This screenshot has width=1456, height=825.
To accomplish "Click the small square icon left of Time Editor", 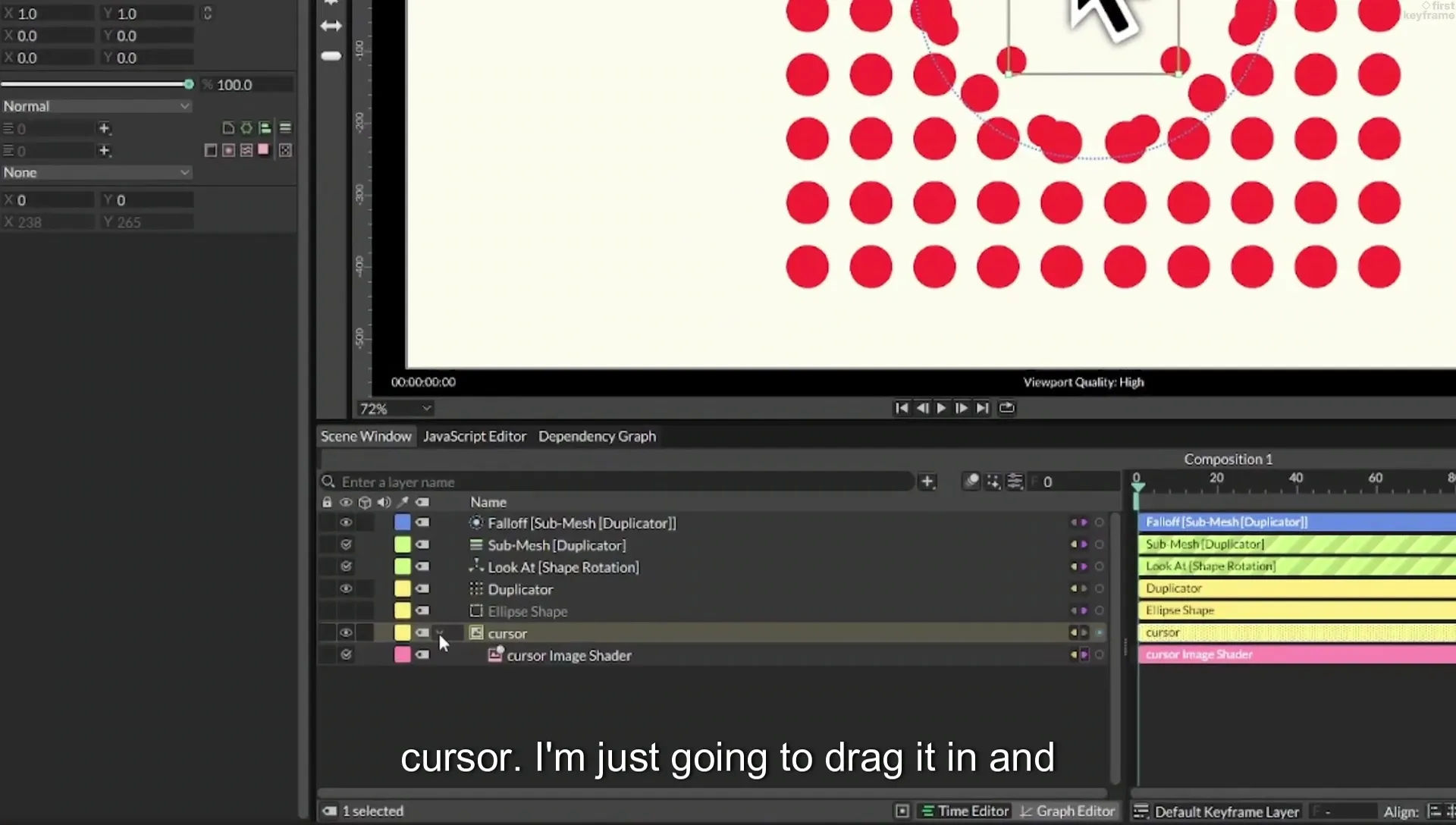I will (902, 811).
